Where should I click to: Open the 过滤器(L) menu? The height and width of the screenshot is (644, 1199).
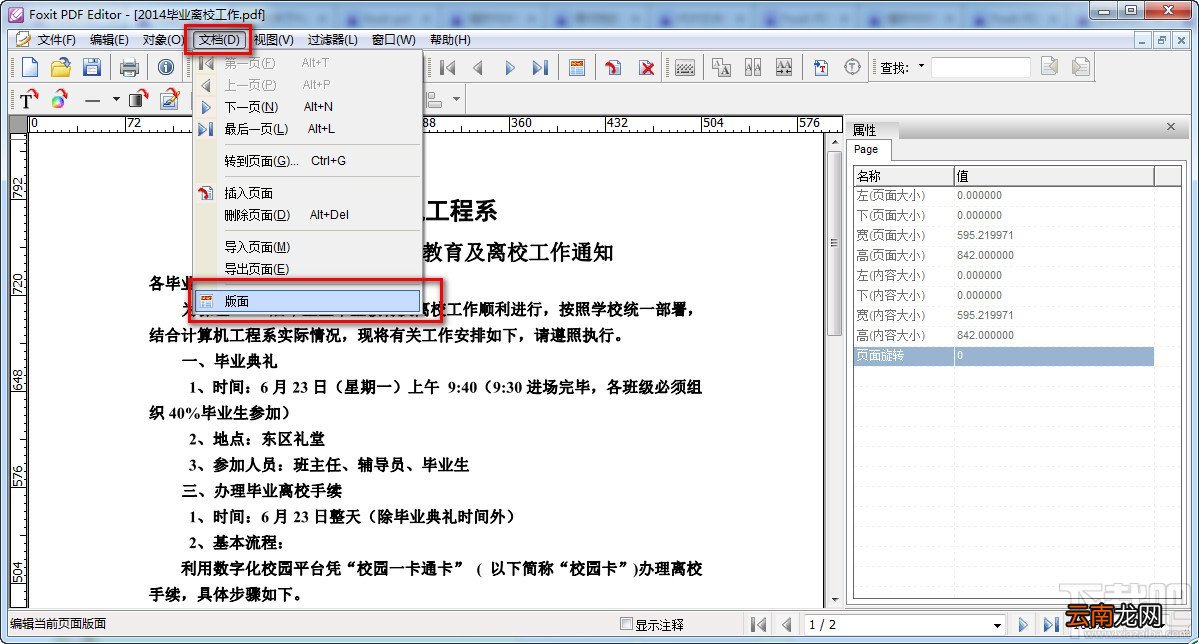[332, 40]
